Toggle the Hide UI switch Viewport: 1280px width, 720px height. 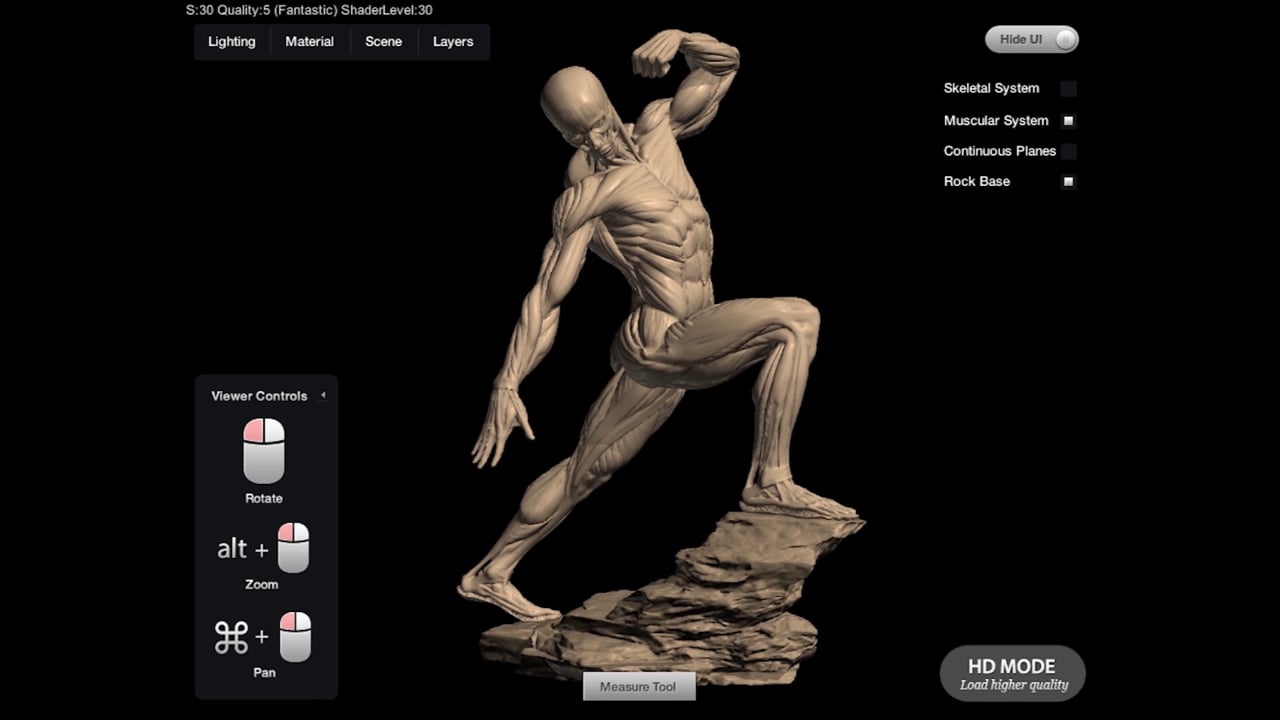click(x=1032, y=39)
